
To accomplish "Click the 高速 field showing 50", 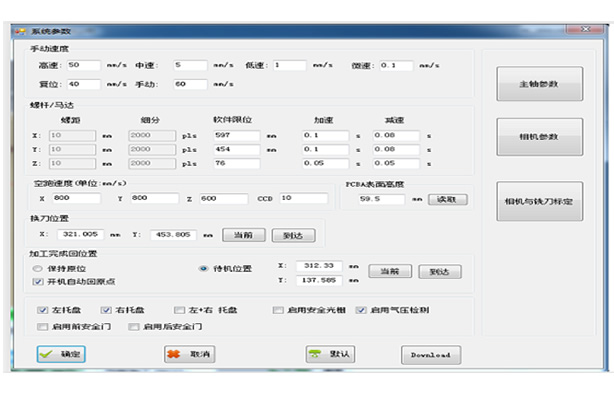I will click(83, 65).
